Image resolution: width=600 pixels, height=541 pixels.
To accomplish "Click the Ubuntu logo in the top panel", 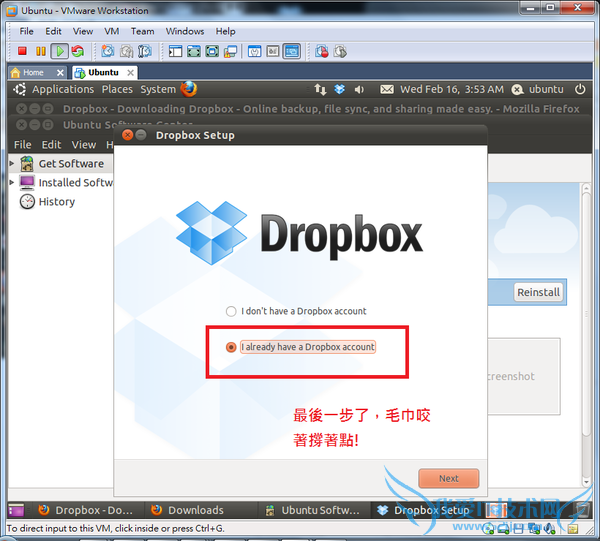I will [20, 89].
